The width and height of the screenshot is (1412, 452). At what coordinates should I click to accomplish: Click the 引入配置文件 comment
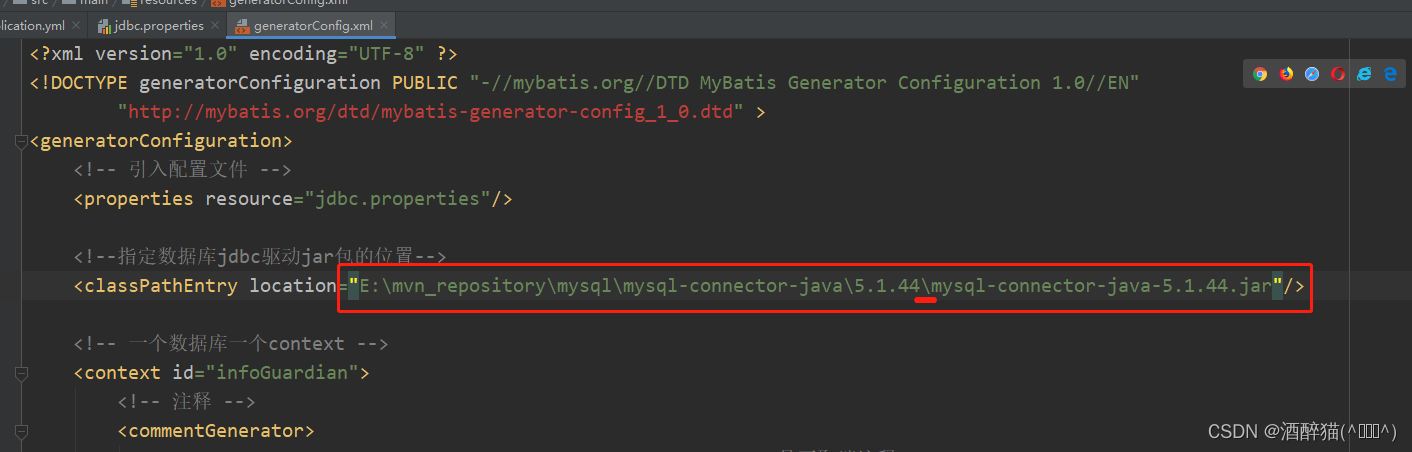(182, 170)
